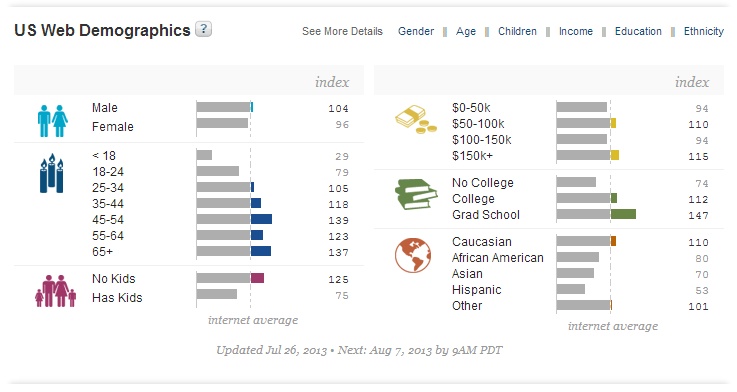Click the family with kids icon
The image size is (737, 392).
point(55,291)
